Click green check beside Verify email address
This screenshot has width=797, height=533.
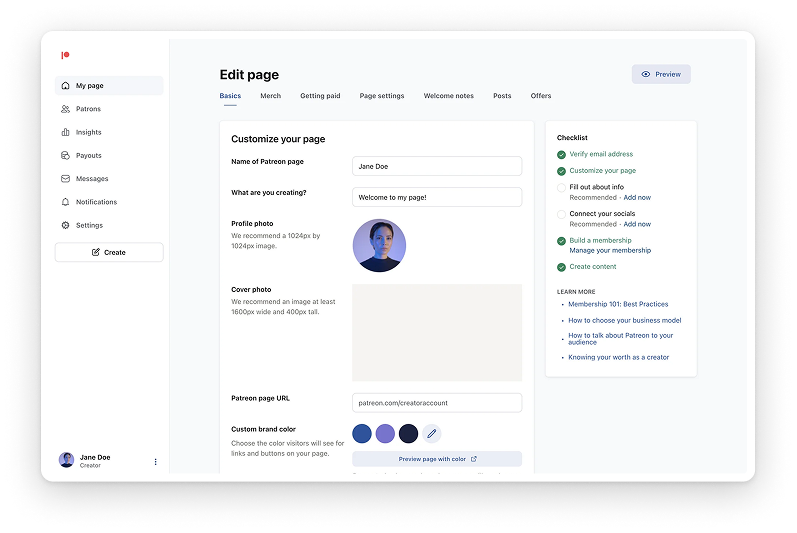tap(561, 154)
